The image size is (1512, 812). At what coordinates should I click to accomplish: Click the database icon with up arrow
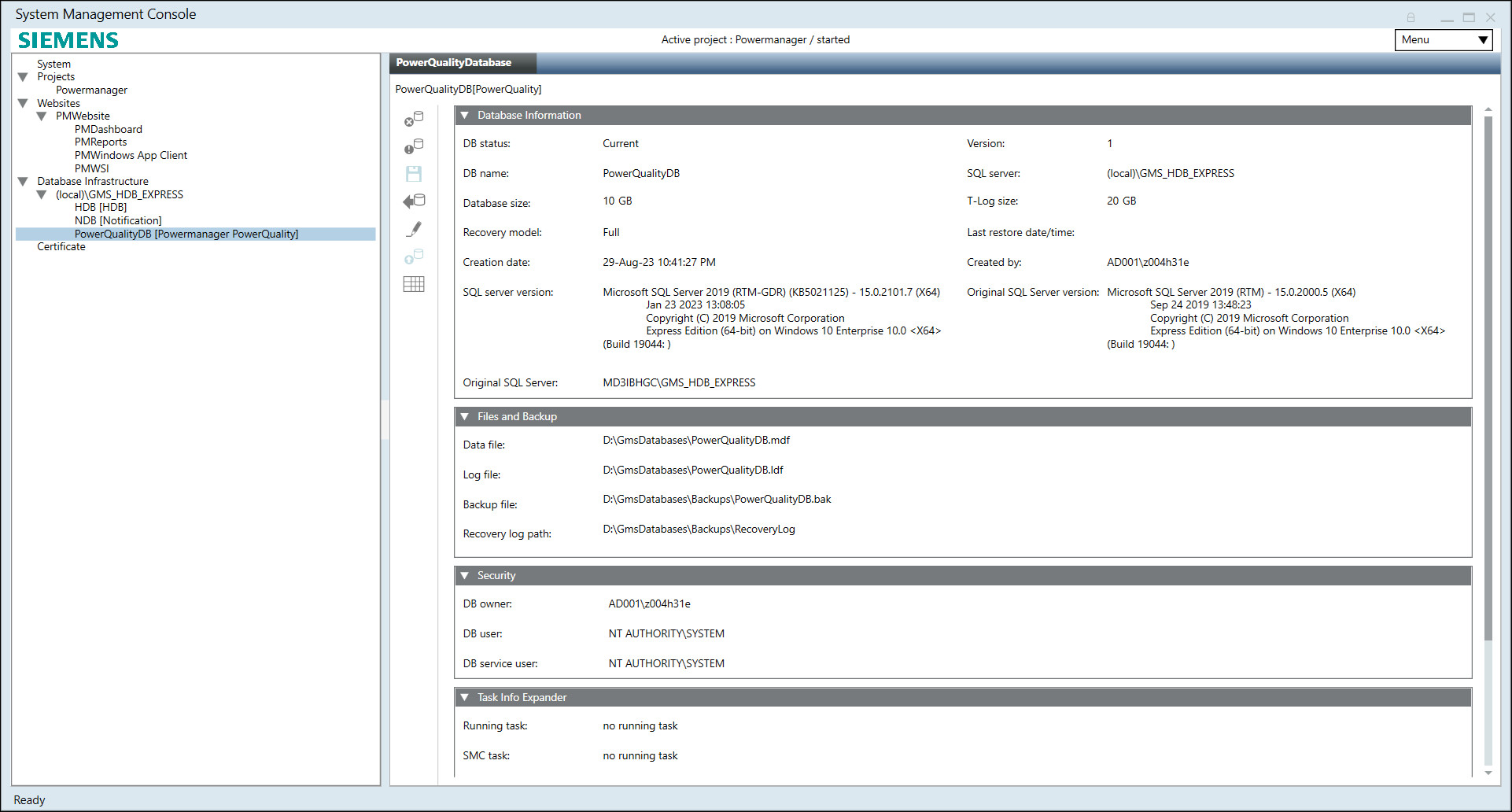414,257
